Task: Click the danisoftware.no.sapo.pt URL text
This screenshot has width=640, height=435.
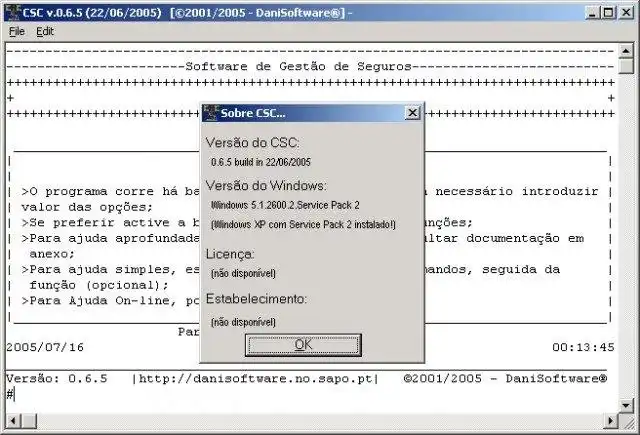Action: coord(256,379)
